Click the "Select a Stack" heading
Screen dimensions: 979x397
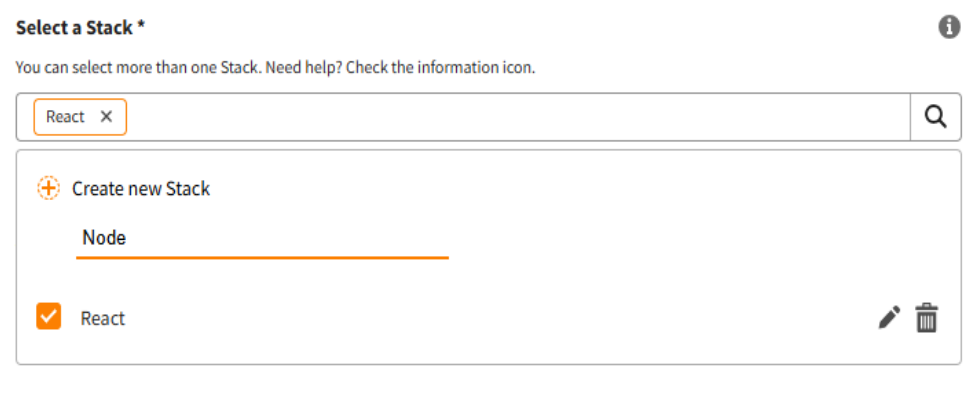tap(74, 28)
